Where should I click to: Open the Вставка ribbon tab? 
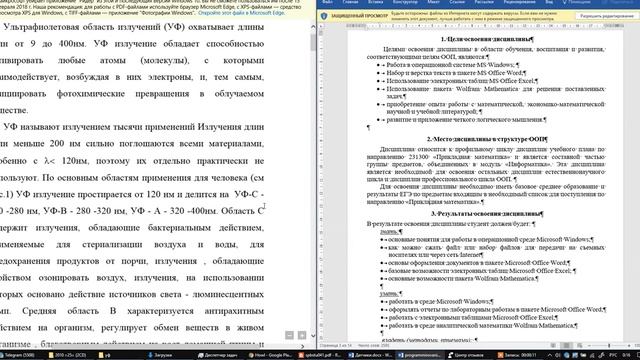tap(375, 2)
